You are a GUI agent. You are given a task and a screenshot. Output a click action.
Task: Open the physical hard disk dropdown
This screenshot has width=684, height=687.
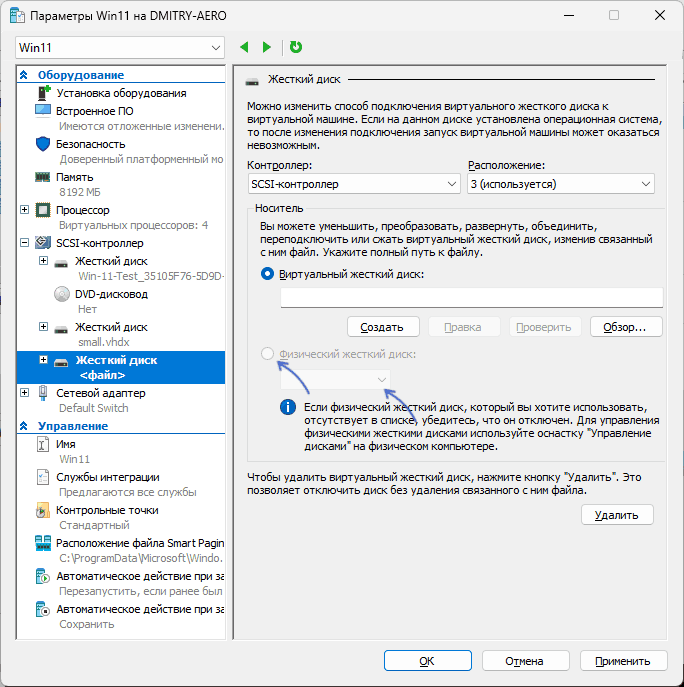point(335,379)
